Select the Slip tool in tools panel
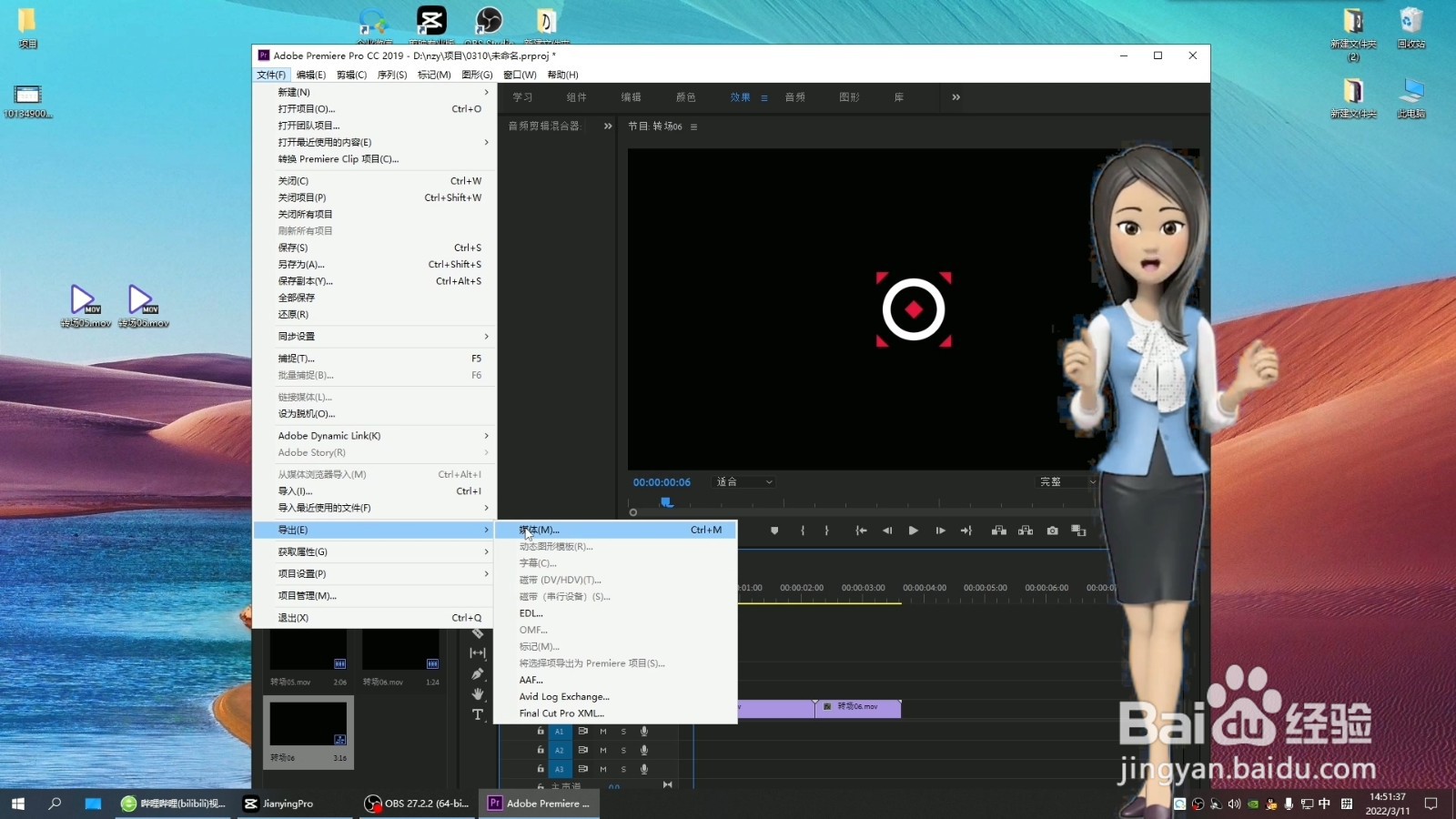Screen dimensions: 1456x819 click(x=478, y=652)
